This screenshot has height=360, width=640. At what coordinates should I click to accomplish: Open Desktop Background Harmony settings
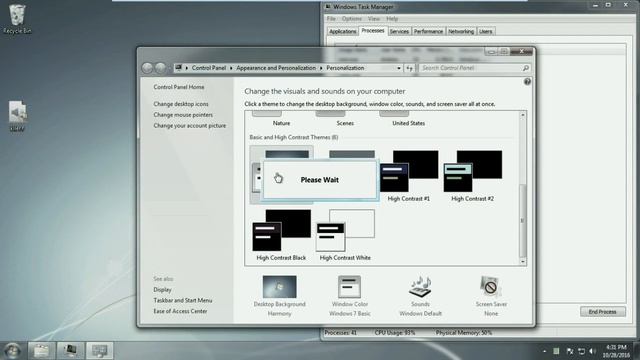coord(280,296)
